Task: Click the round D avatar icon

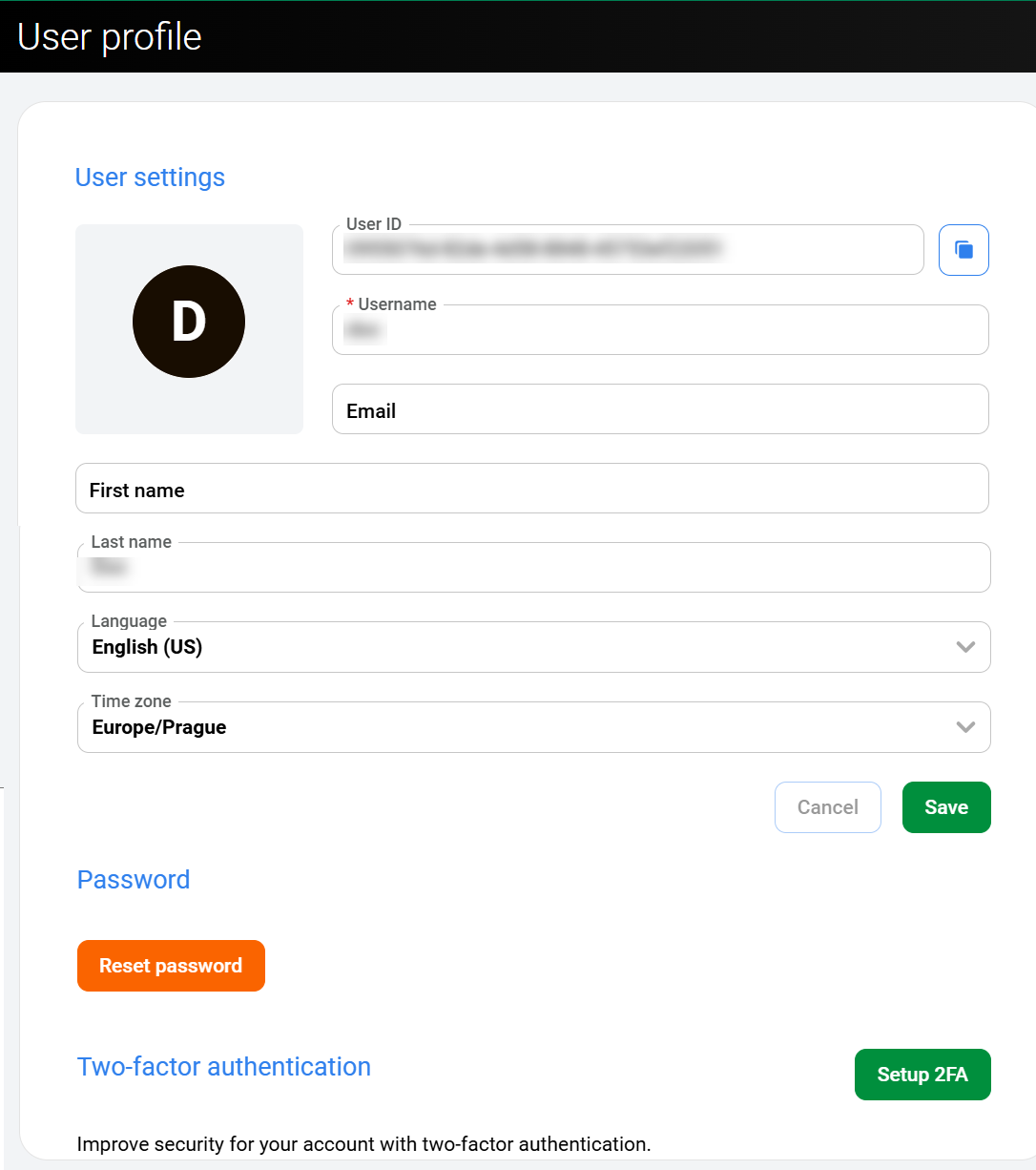Action: pos(189,322)
